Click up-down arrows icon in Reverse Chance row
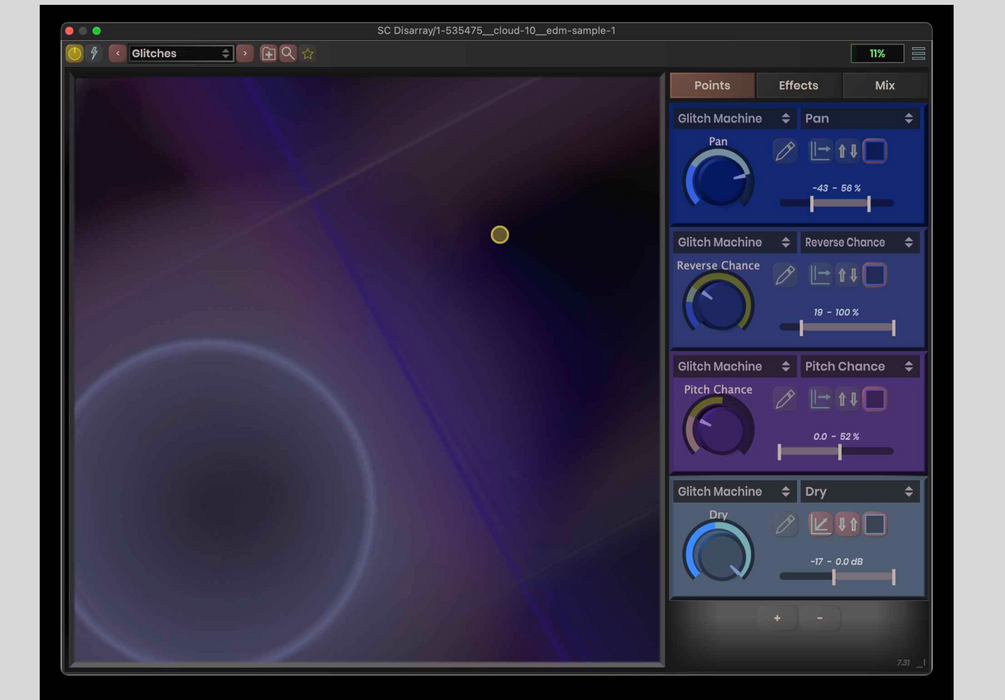 click(847, 275)
